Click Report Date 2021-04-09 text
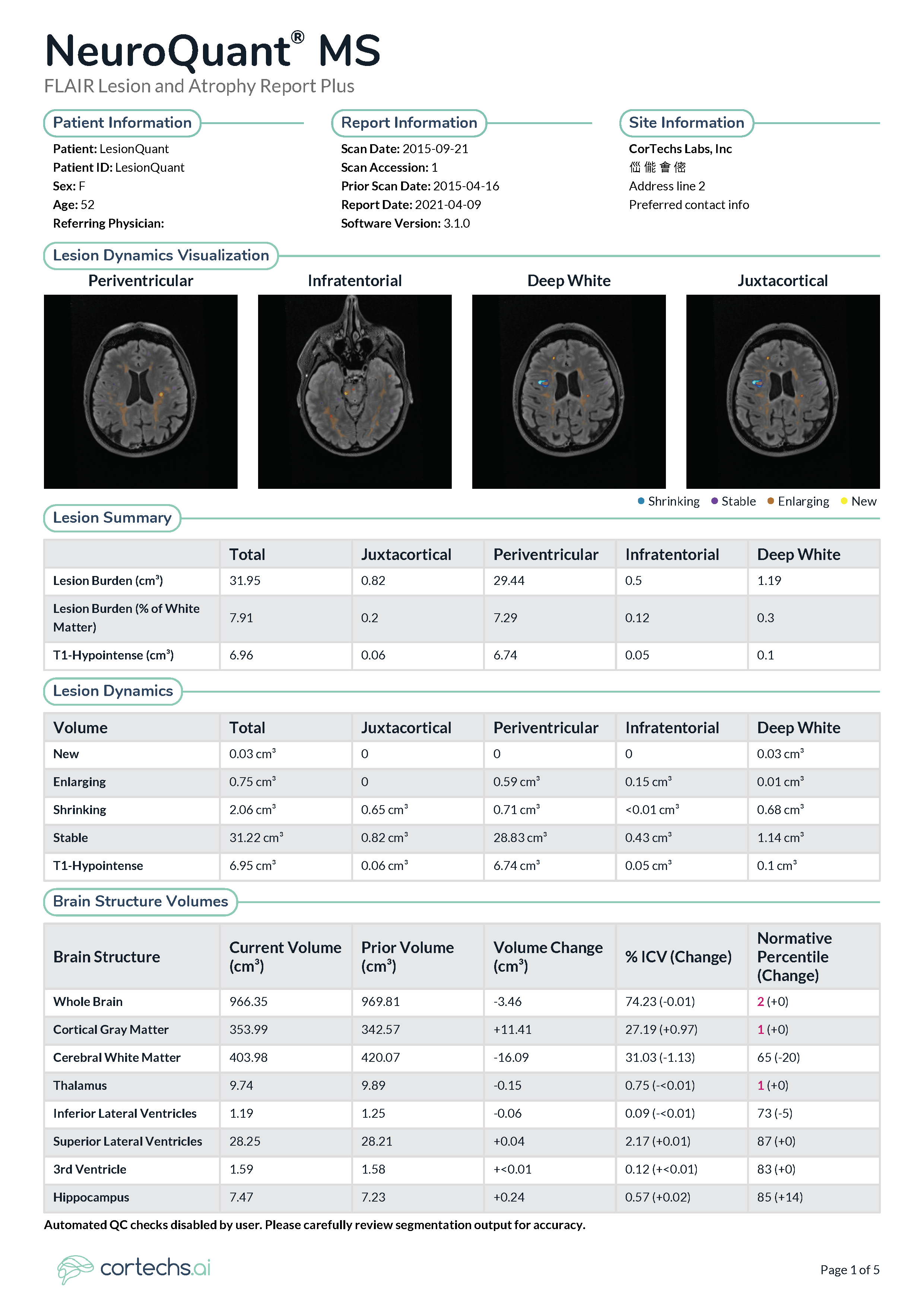Image resolution: width=924 pixels, height=1307 pixels. pyautogui.click(x=411, y=205)
